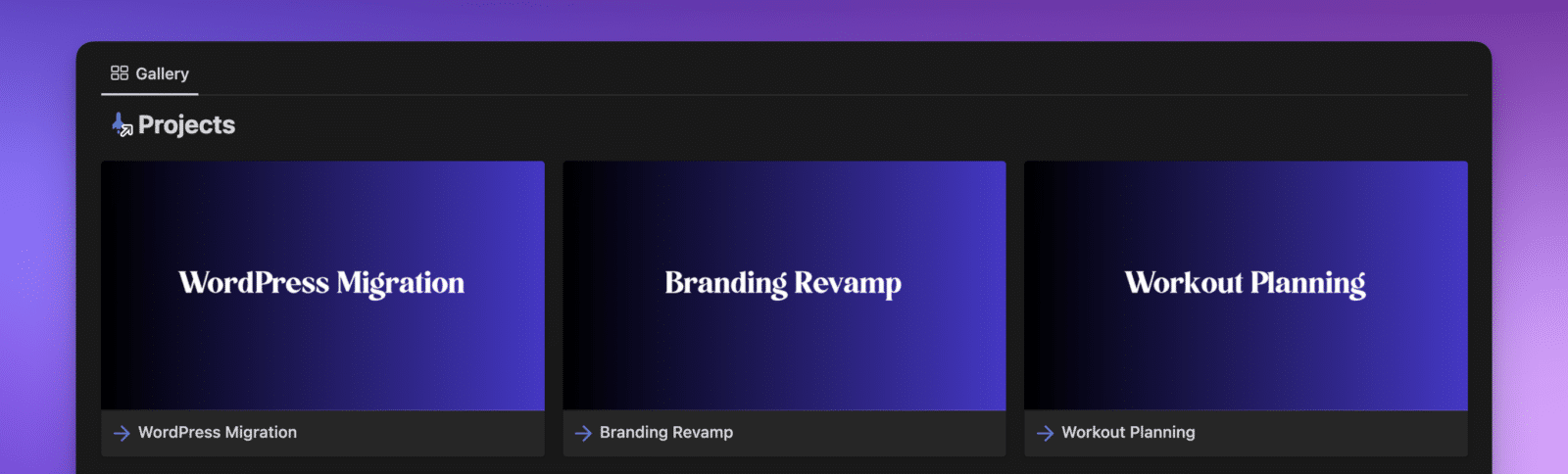Click the large WordPress Migration cover text

tap(321, 283)
